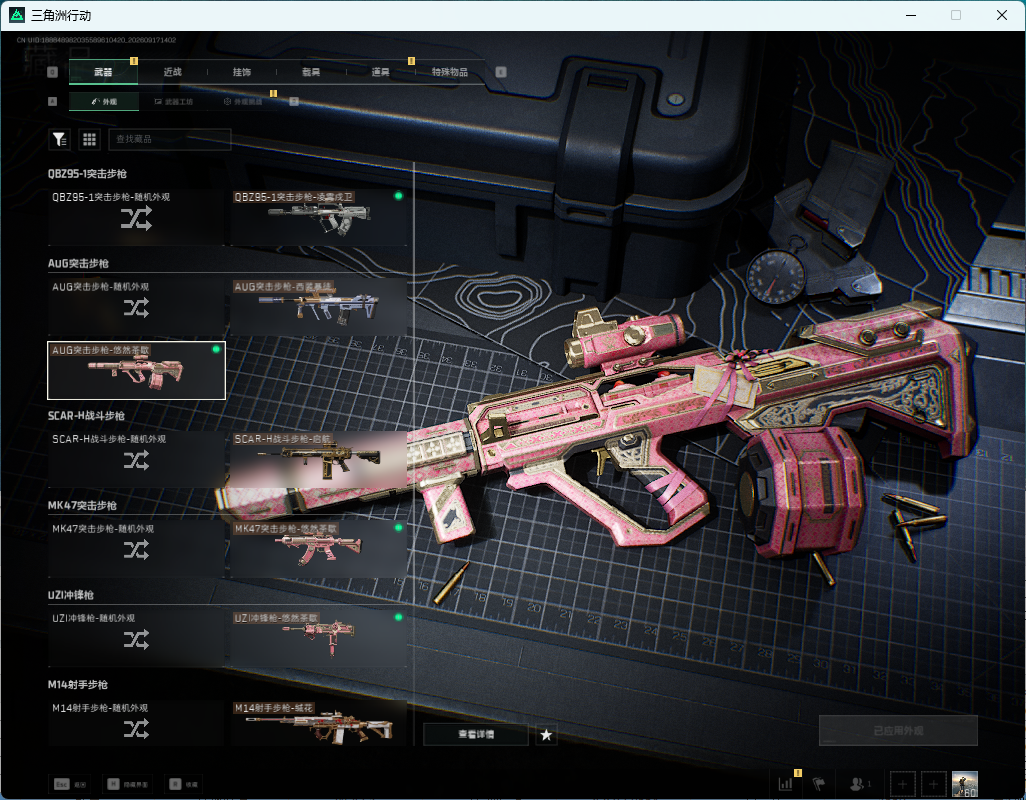Image resolution: width=1026 pixels, height=800 pixels.
Task: Pick UZI random skin shuffle card
Action: (x=136, y=638)
